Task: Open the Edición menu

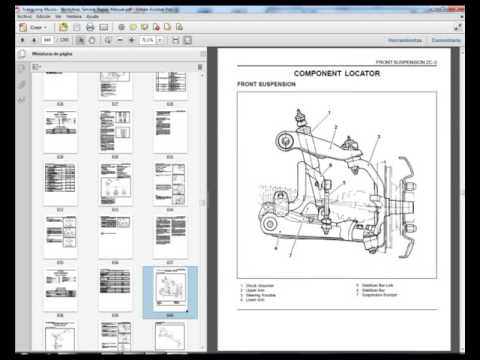Action: pyautogui.click(x=43, y=16)
